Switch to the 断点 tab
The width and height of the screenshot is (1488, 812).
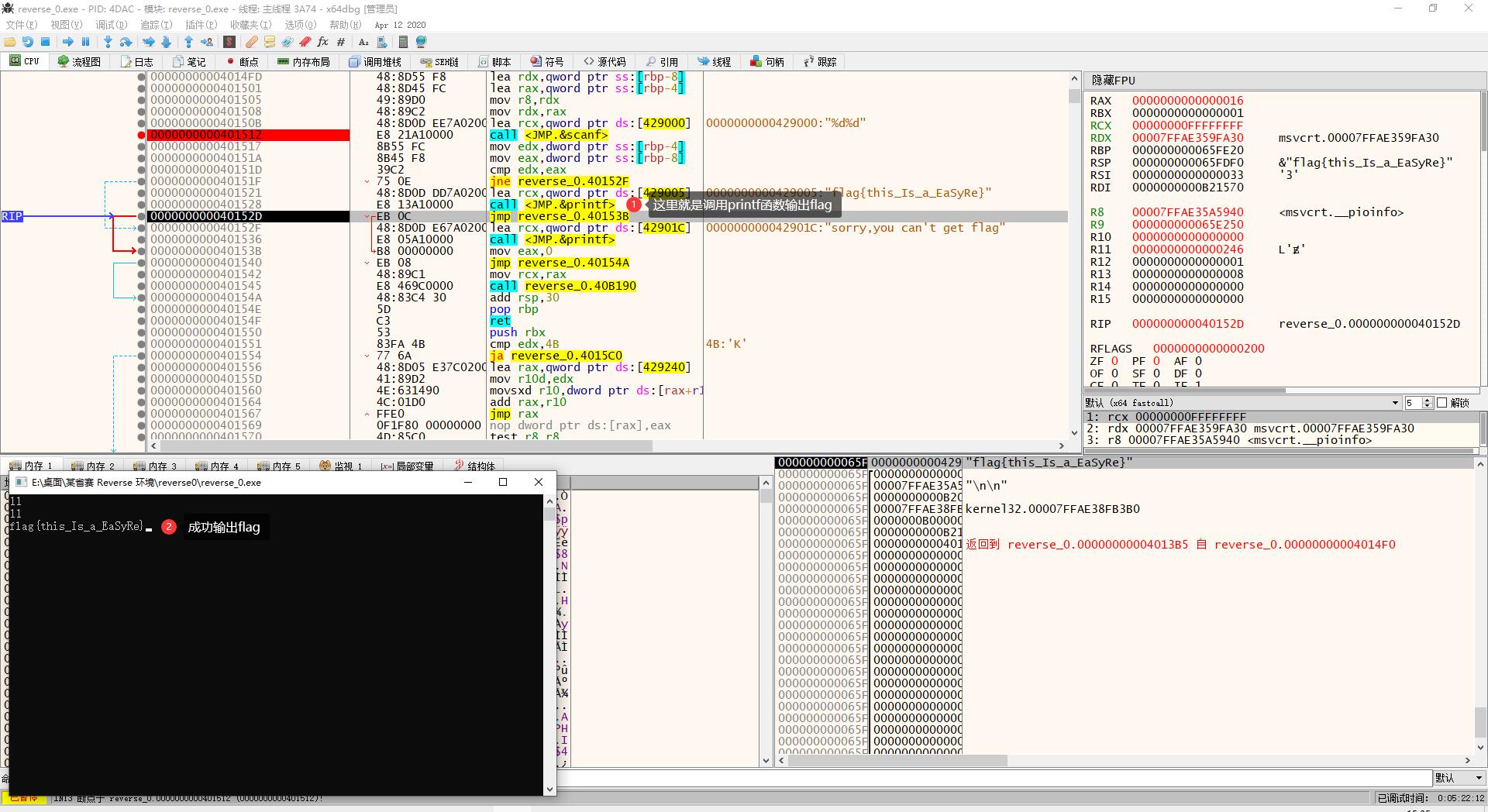(x=243, y=61)
